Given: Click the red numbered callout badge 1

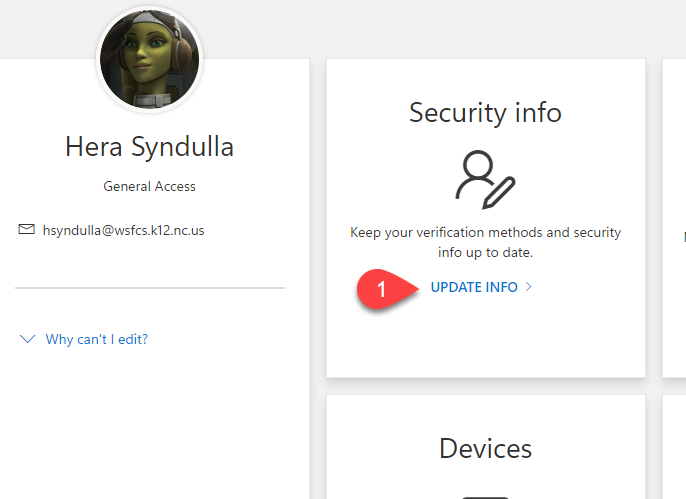Looking at the screenshot, I should 381,288.
